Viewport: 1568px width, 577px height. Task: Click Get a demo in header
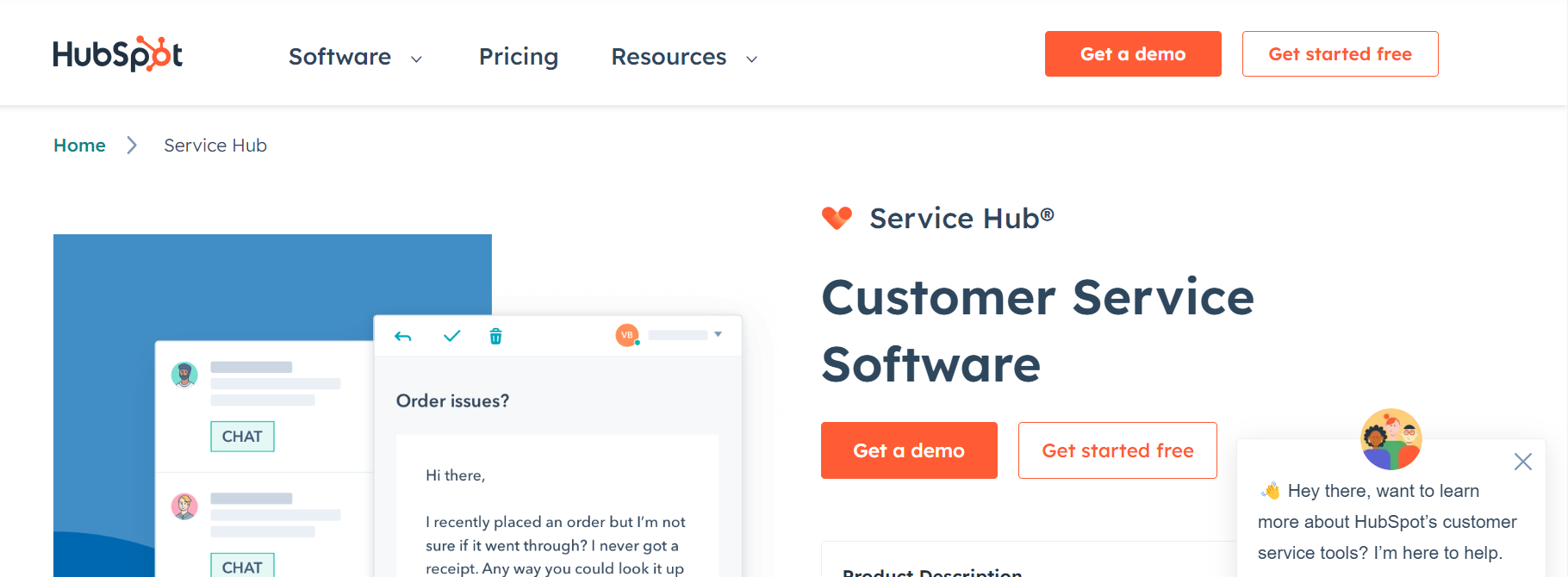1133,53
